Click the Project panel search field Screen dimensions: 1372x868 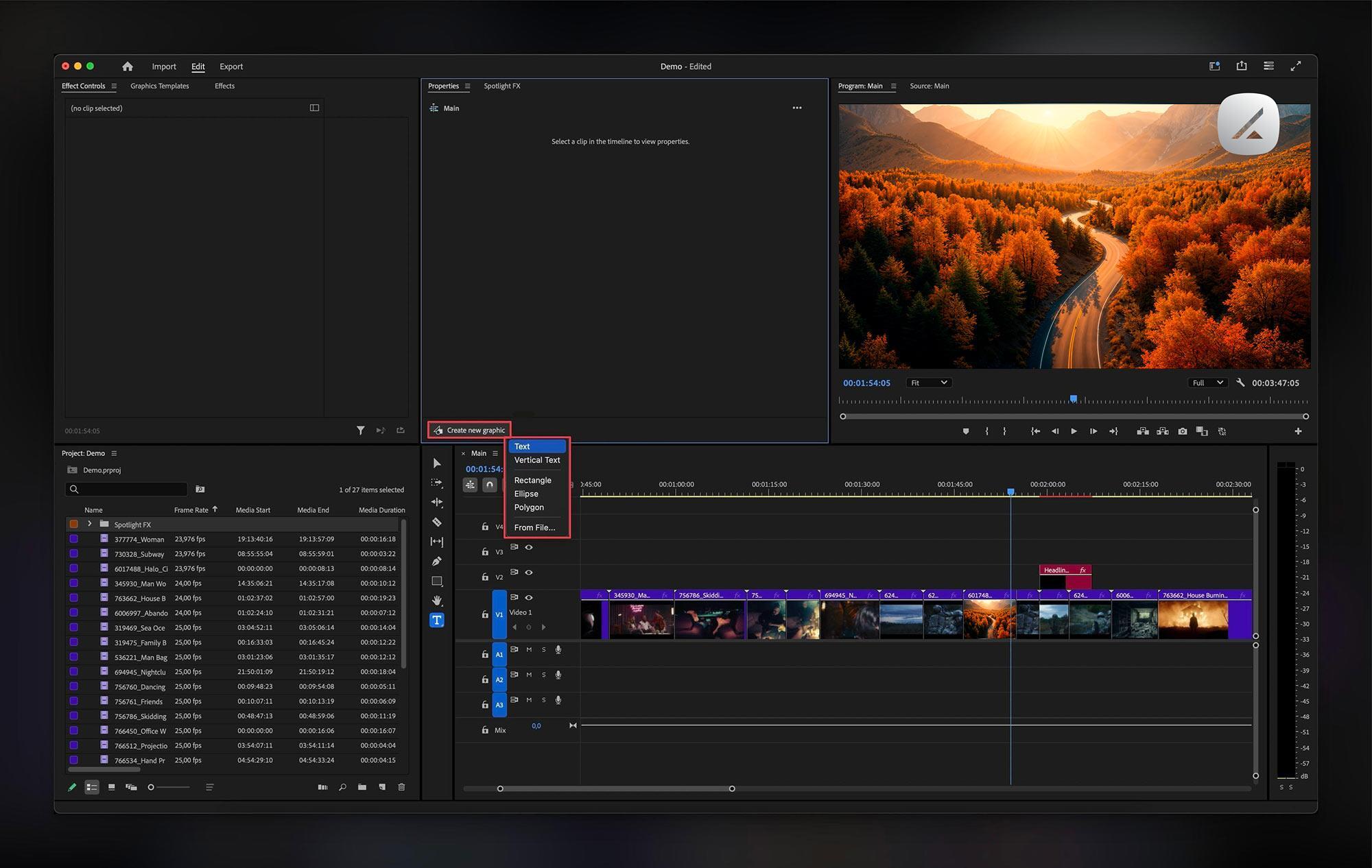(130, 490)
